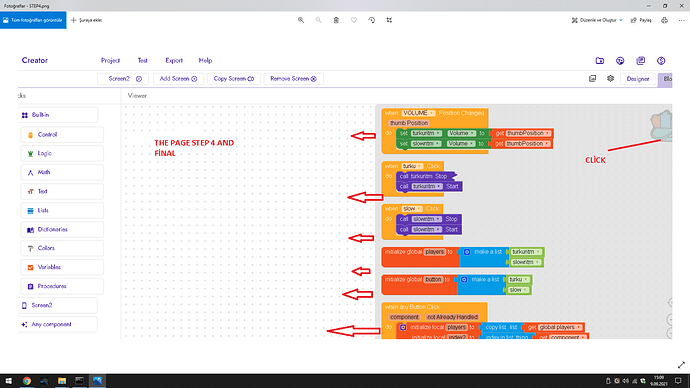The height and width of the screenshot is (388, 690).
Task: Click the delete trash icon in Photos
Action: [336, 20]
